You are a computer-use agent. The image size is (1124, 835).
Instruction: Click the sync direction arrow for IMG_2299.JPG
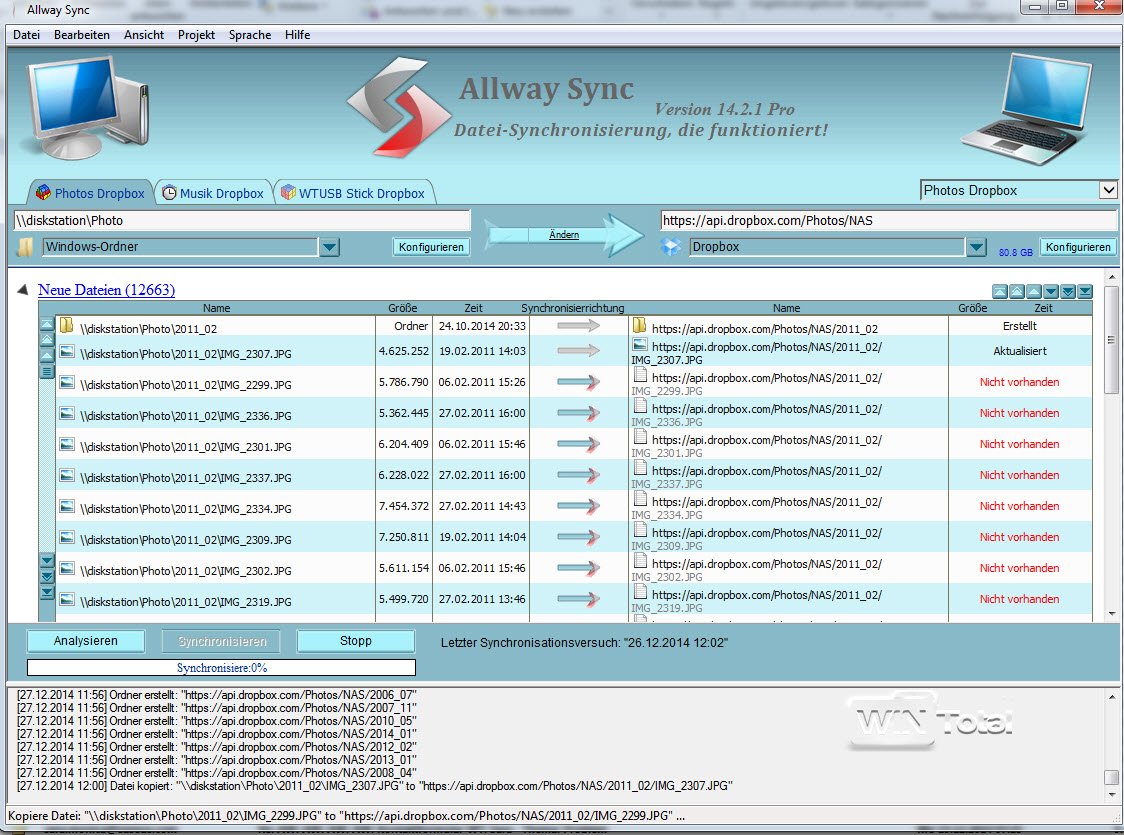tap(578, 382)
